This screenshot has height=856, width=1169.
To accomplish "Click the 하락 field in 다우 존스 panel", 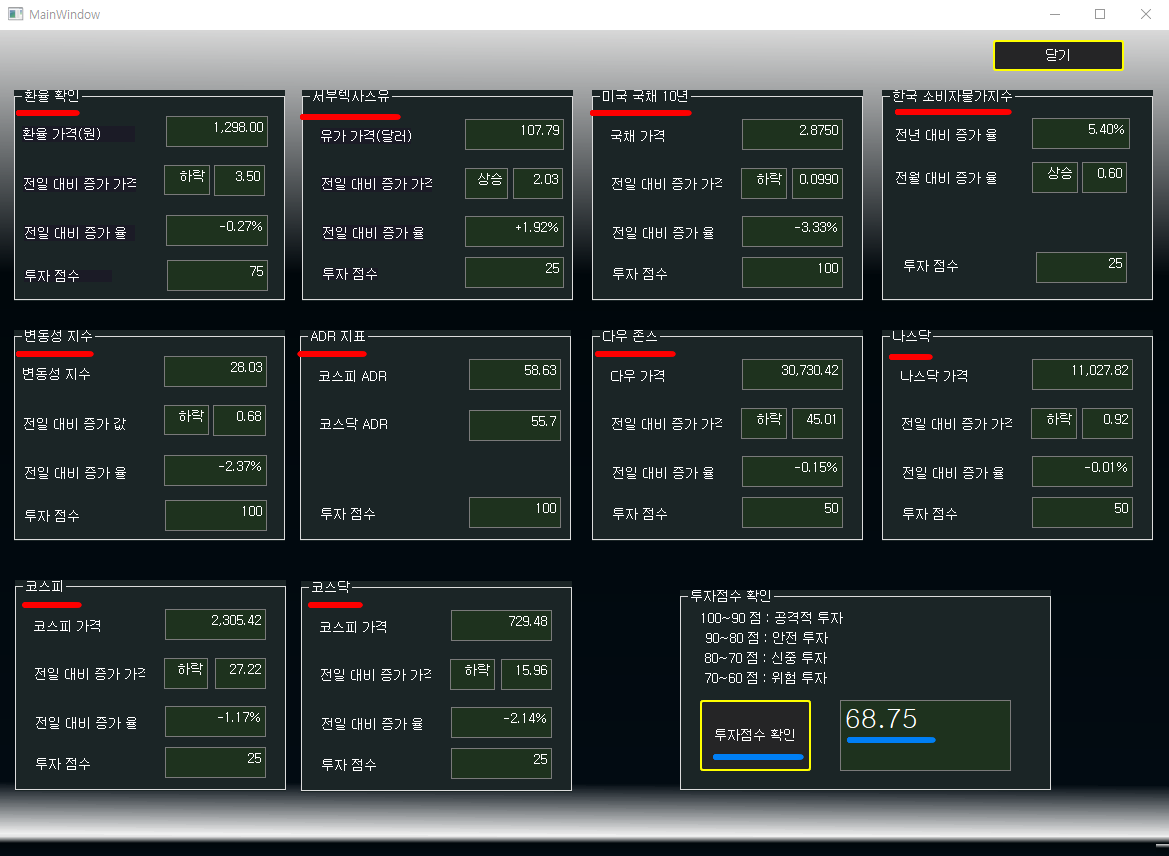I will coord(764,424).
